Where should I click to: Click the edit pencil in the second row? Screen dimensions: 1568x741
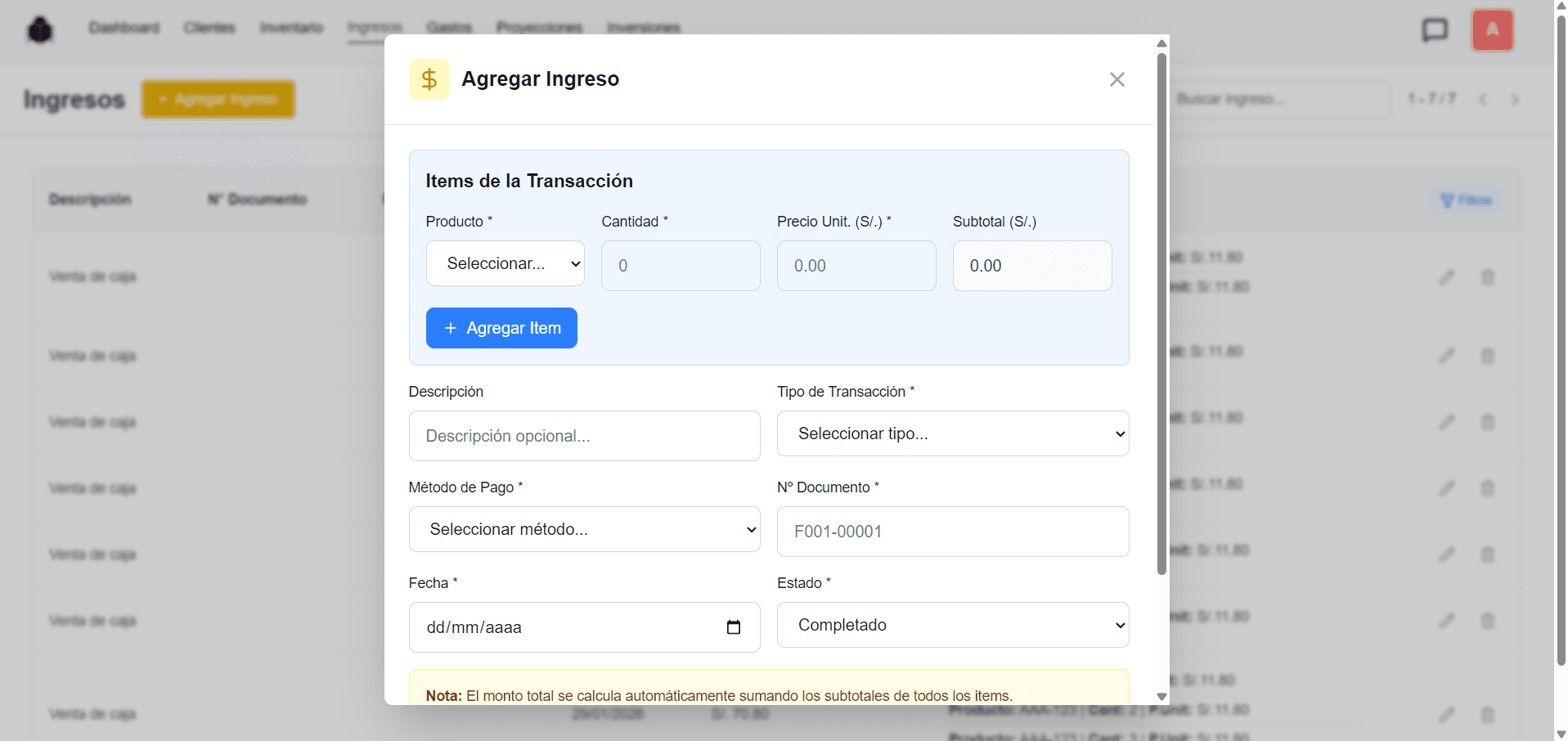[x=1447, y=356]
